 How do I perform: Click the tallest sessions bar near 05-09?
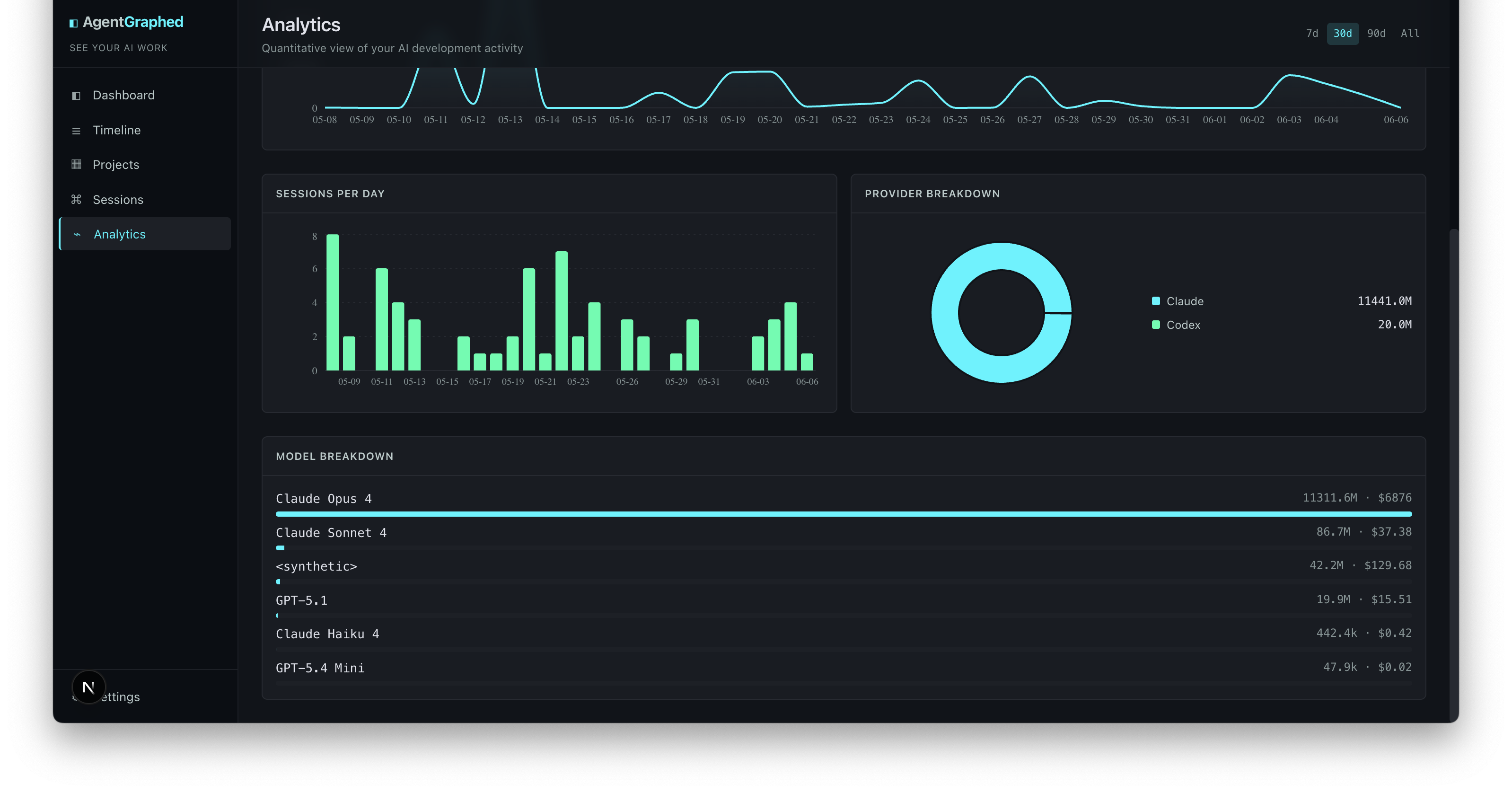pyautogui.click(x=332, y=302)
